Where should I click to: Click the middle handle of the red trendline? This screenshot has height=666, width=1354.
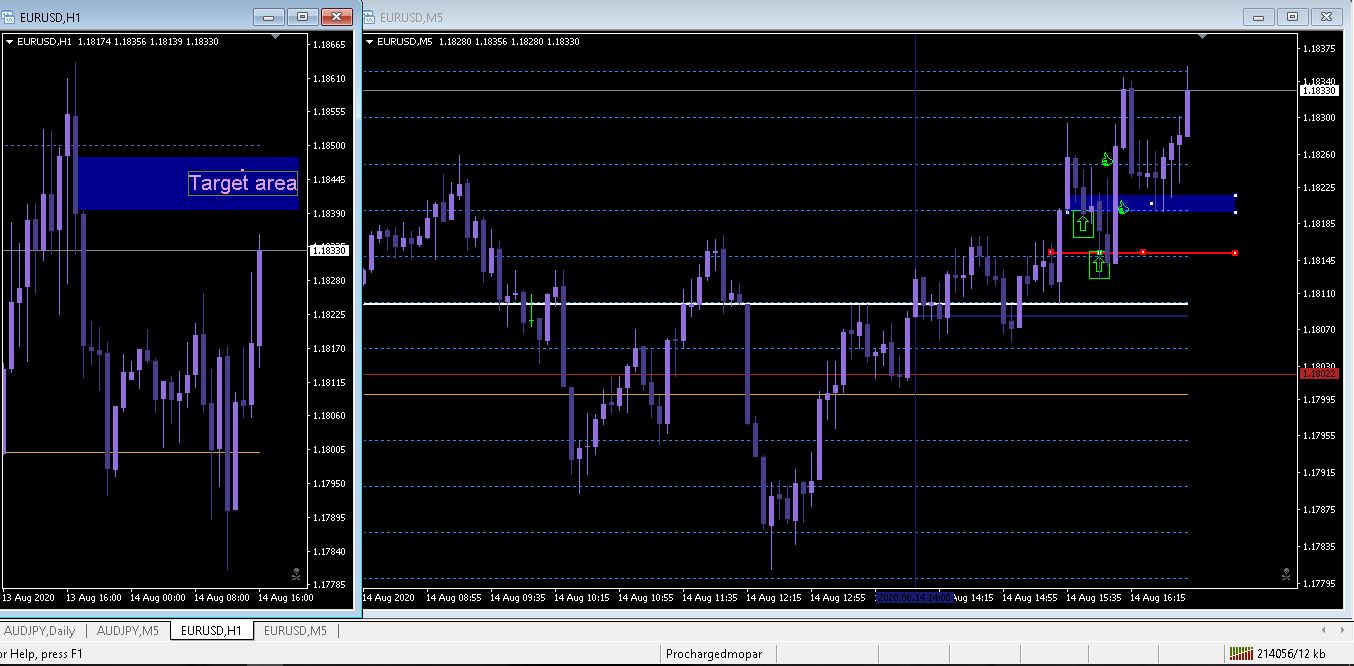click(x=1143, y=252)
